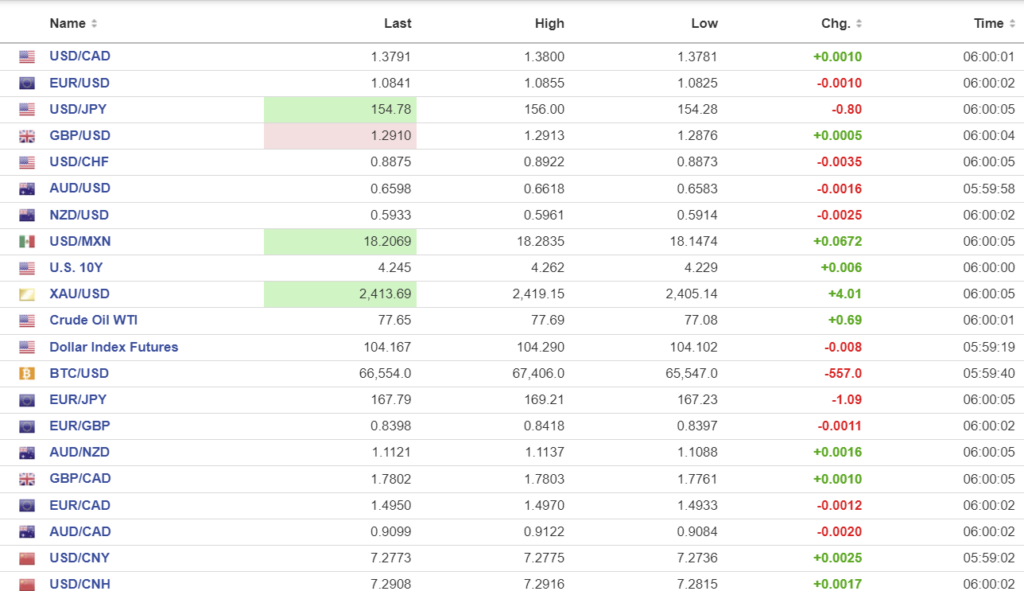Image resolution: width=1024 pixels, height=591 pixels.
Task: Open the Crude Oil WTI link
Action: [93, 320]
